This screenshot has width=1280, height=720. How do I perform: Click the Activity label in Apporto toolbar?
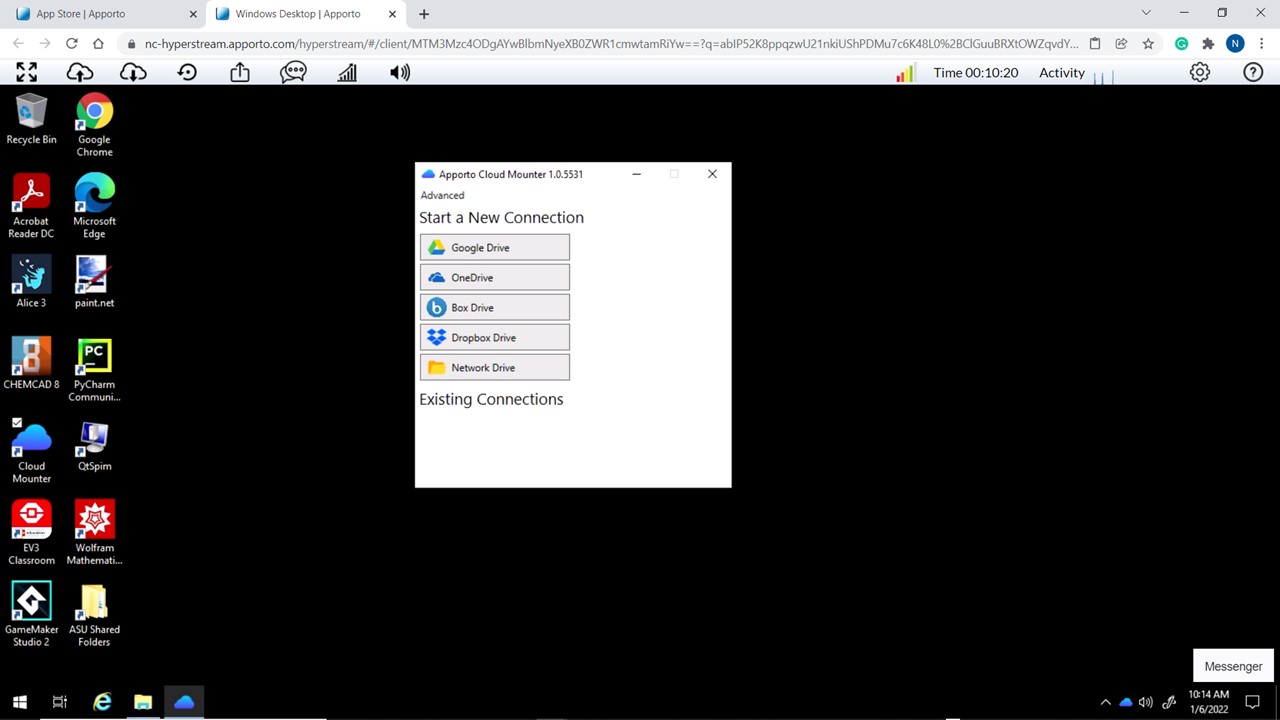1062,72
